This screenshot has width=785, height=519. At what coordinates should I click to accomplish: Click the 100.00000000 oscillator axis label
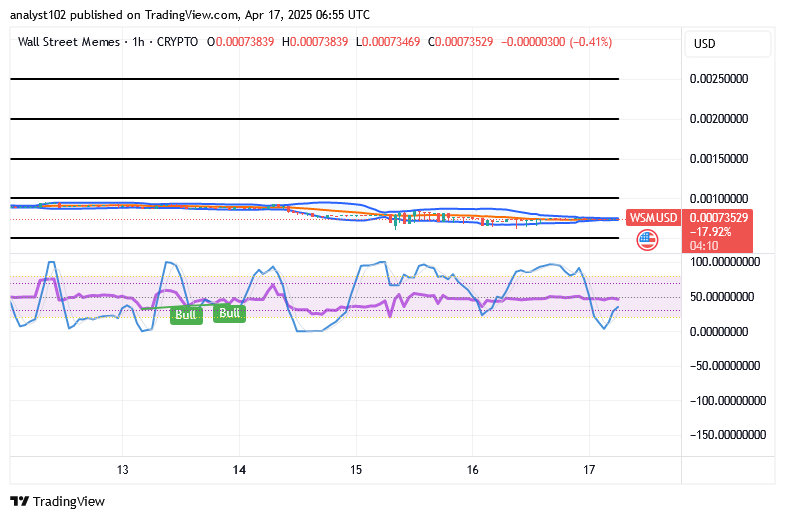[725, 262]
